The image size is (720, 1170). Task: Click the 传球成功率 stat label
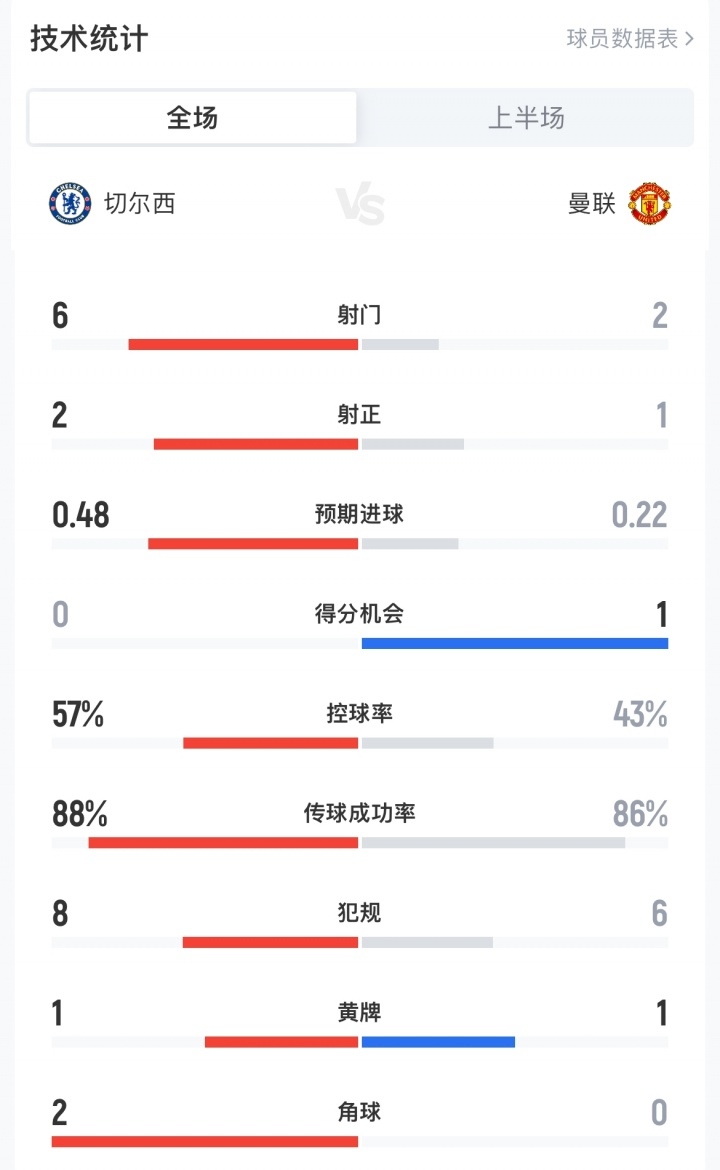pyautogui.click(x=359, y=813)
